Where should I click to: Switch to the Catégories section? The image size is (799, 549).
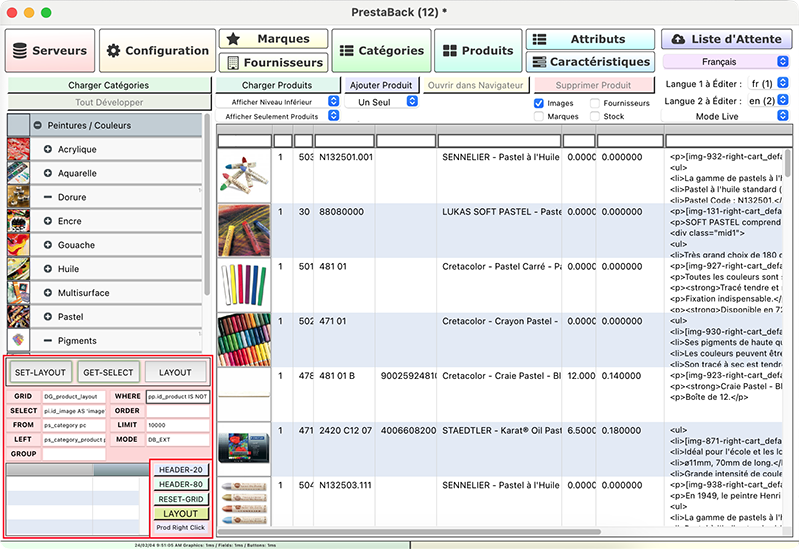(x=381, y=50)
